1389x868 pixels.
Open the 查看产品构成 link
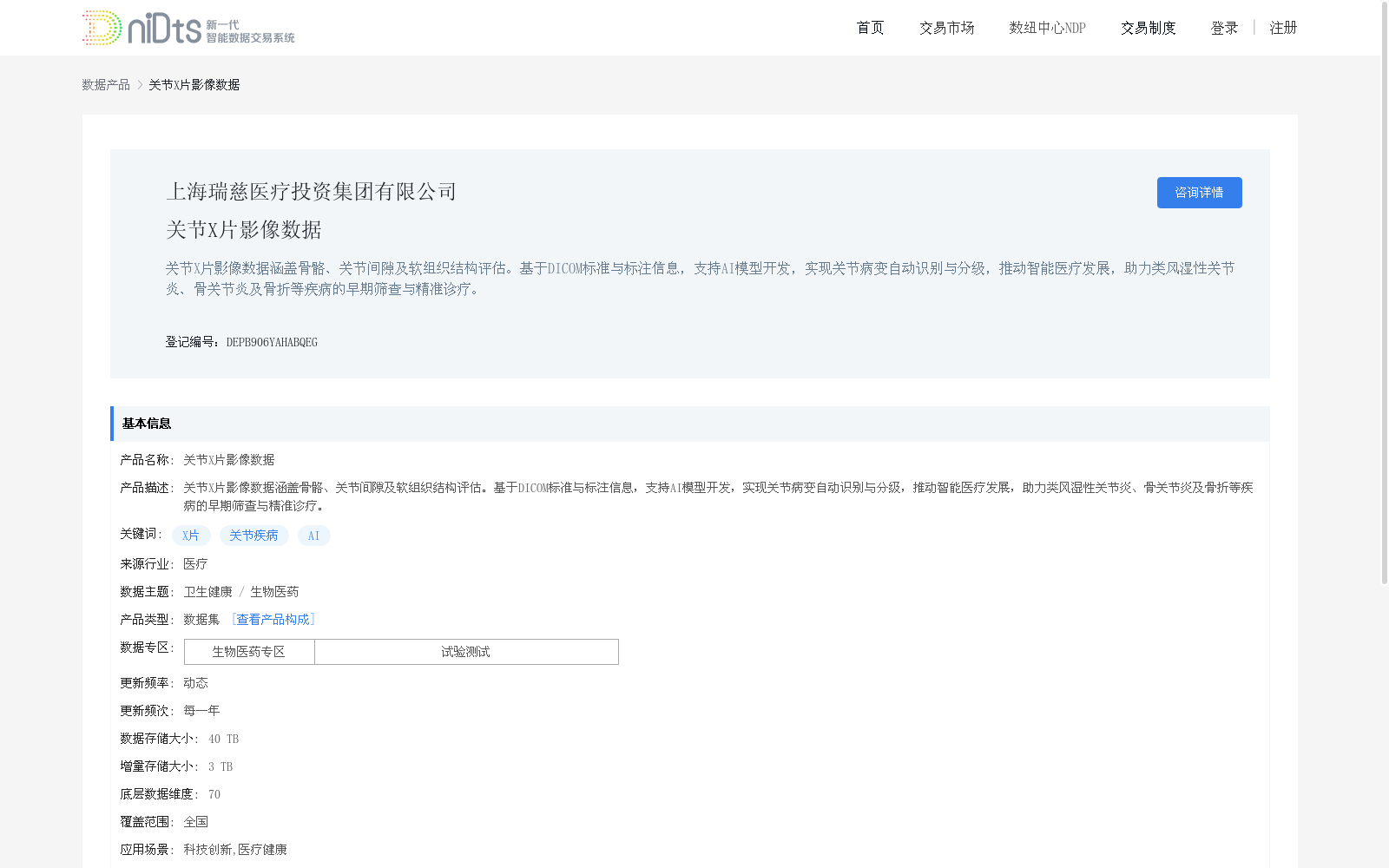click(273, 619)
